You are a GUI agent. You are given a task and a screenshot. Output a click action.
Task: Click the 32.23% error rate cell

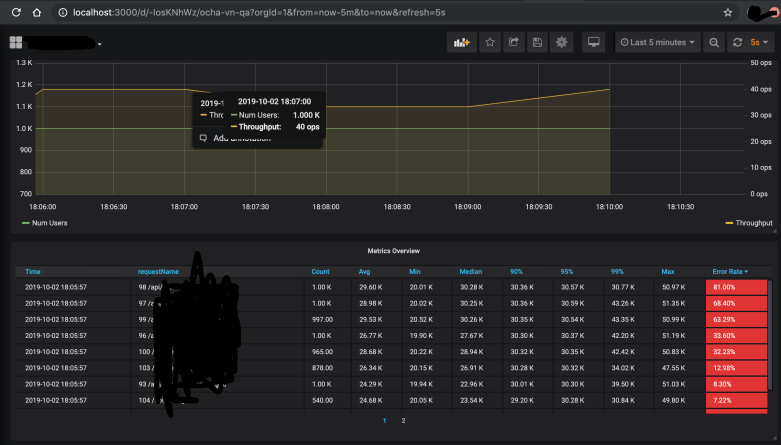736,351
